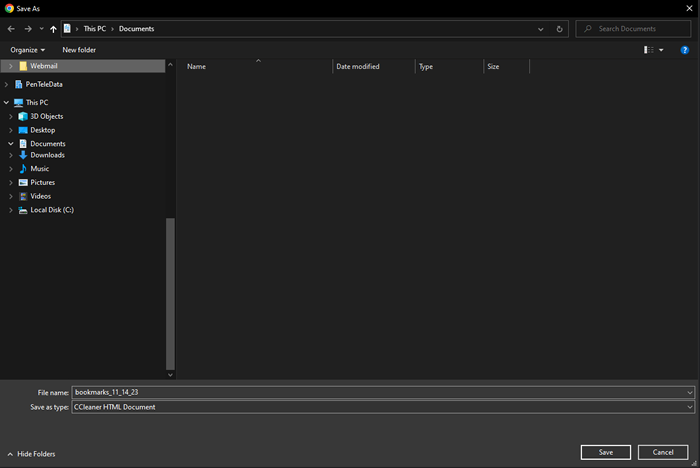Open the 3D Objects folder
Screen dimensions: 700x468
point(46,116)
